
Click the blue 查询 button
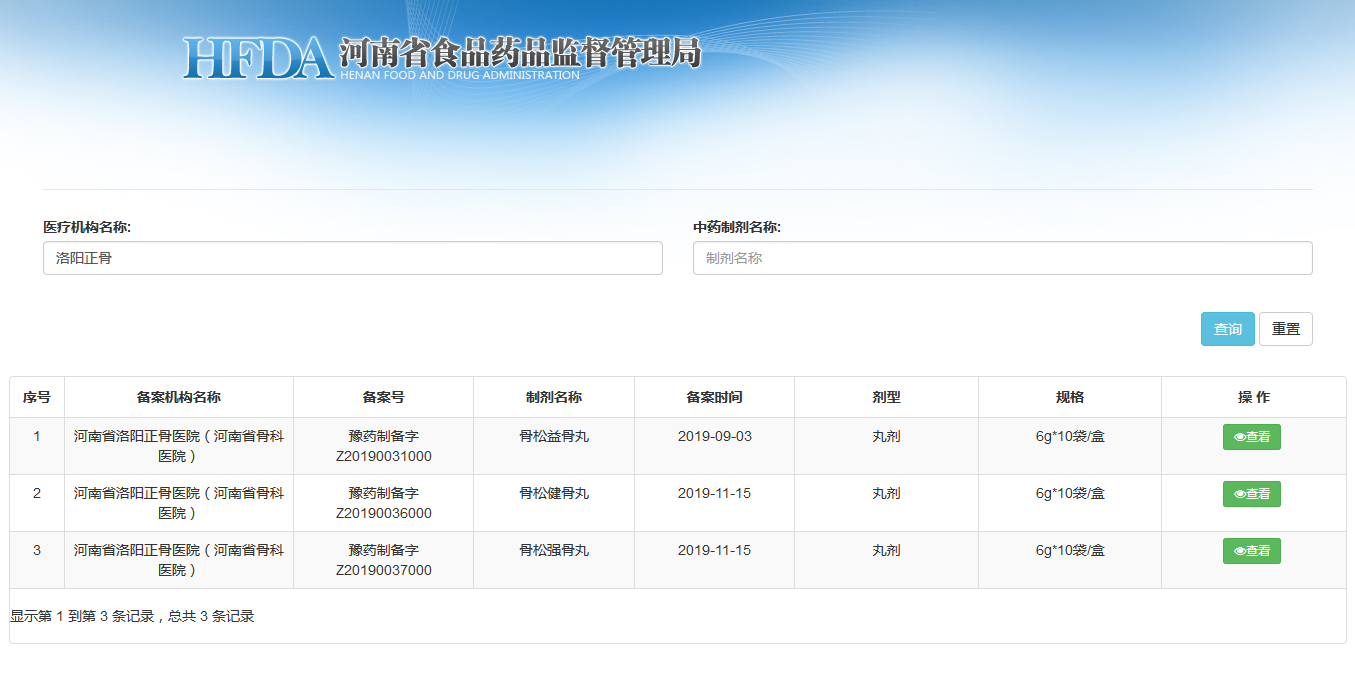pyautogui.click(x=1228, y=329)
